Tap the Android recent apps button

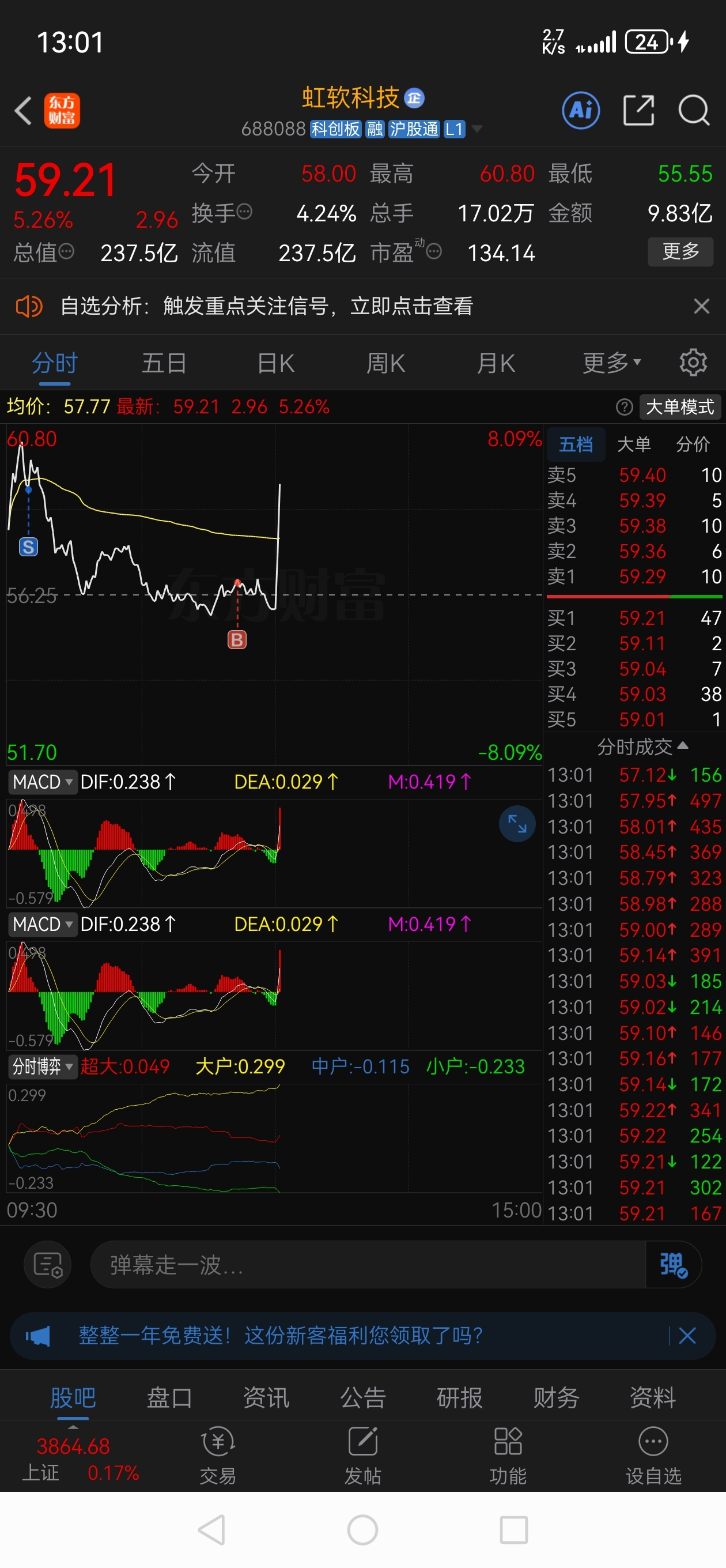point(513,1529)
